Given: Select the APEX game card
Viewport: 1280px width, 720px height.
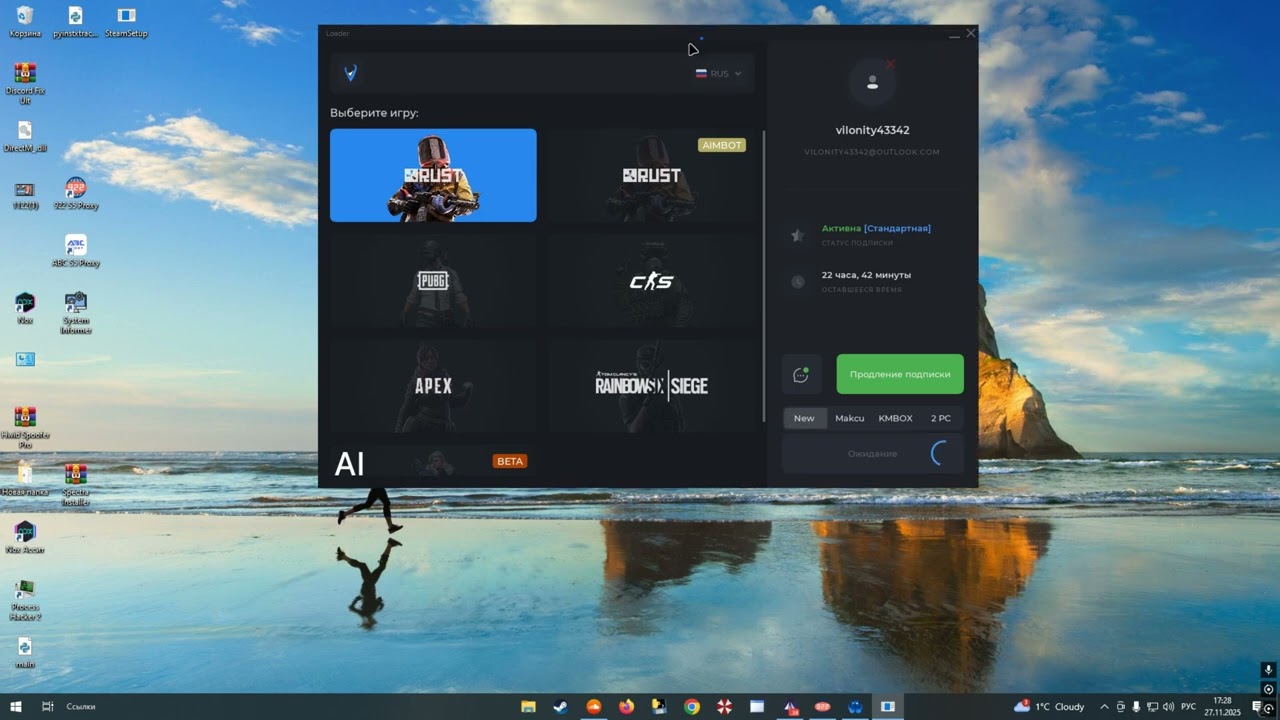Looking at the screenshot, I should [x=433, y=386].
